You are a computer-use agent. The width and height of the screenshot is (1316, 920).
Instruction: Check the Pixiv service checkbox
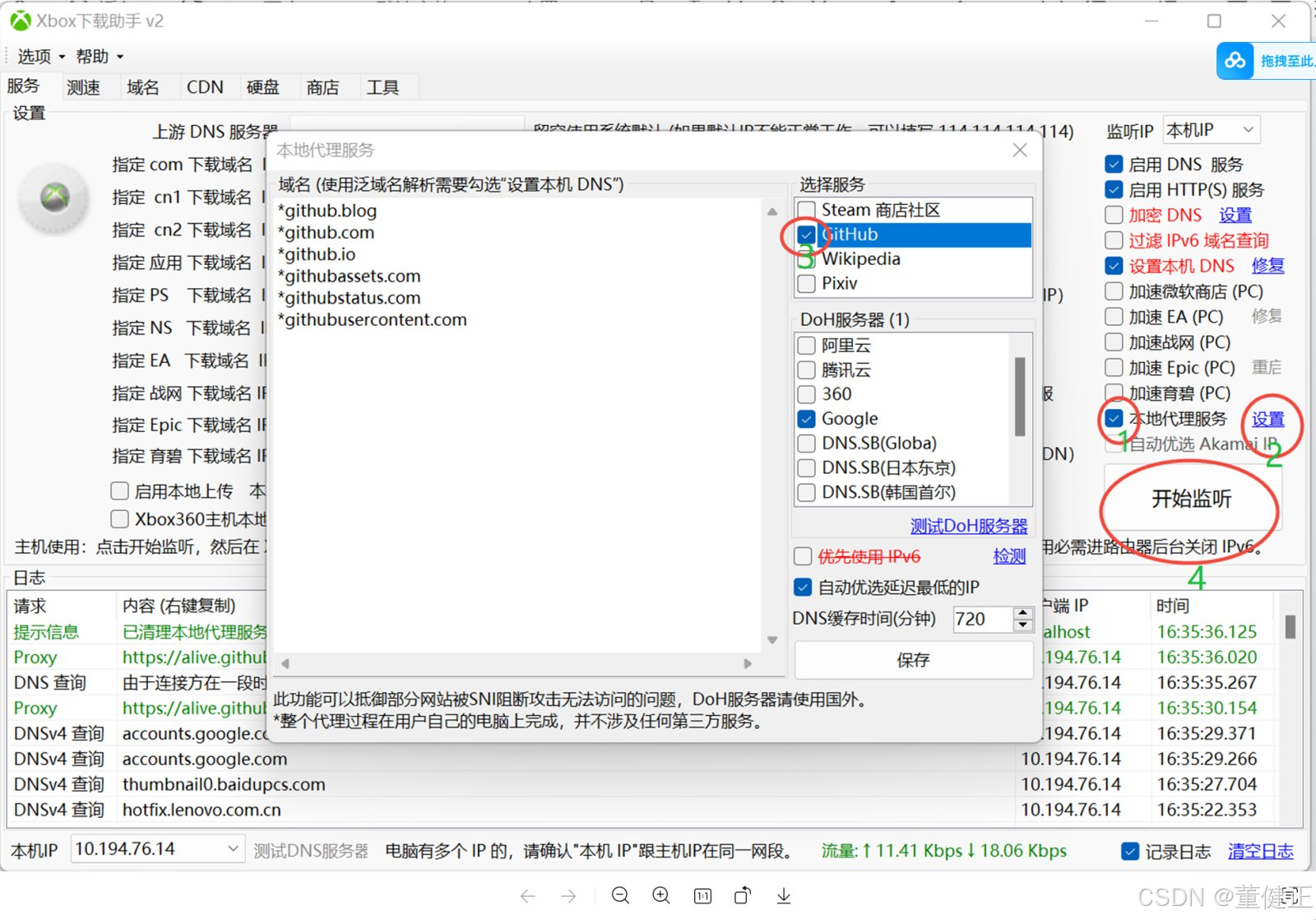(807, 284)
